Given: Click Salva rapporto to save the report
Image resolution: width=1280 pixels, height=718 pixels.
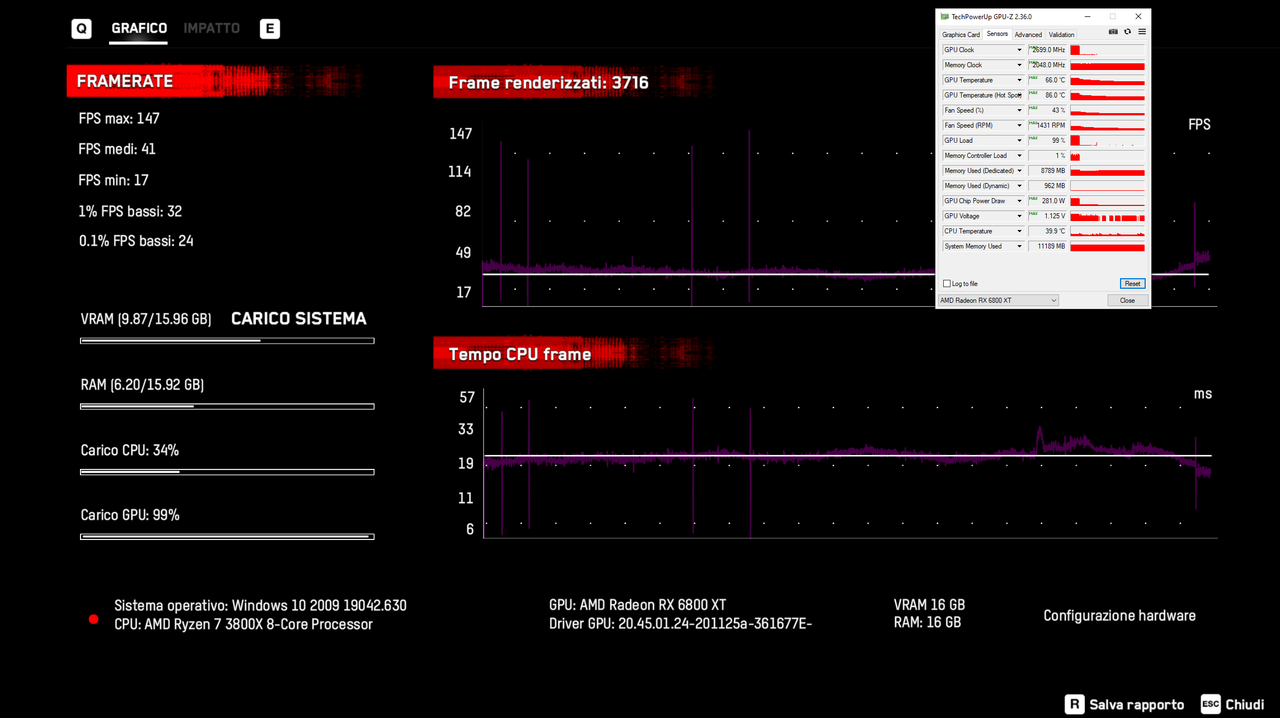Looking at the screenshot, I should click(1124, 705).
